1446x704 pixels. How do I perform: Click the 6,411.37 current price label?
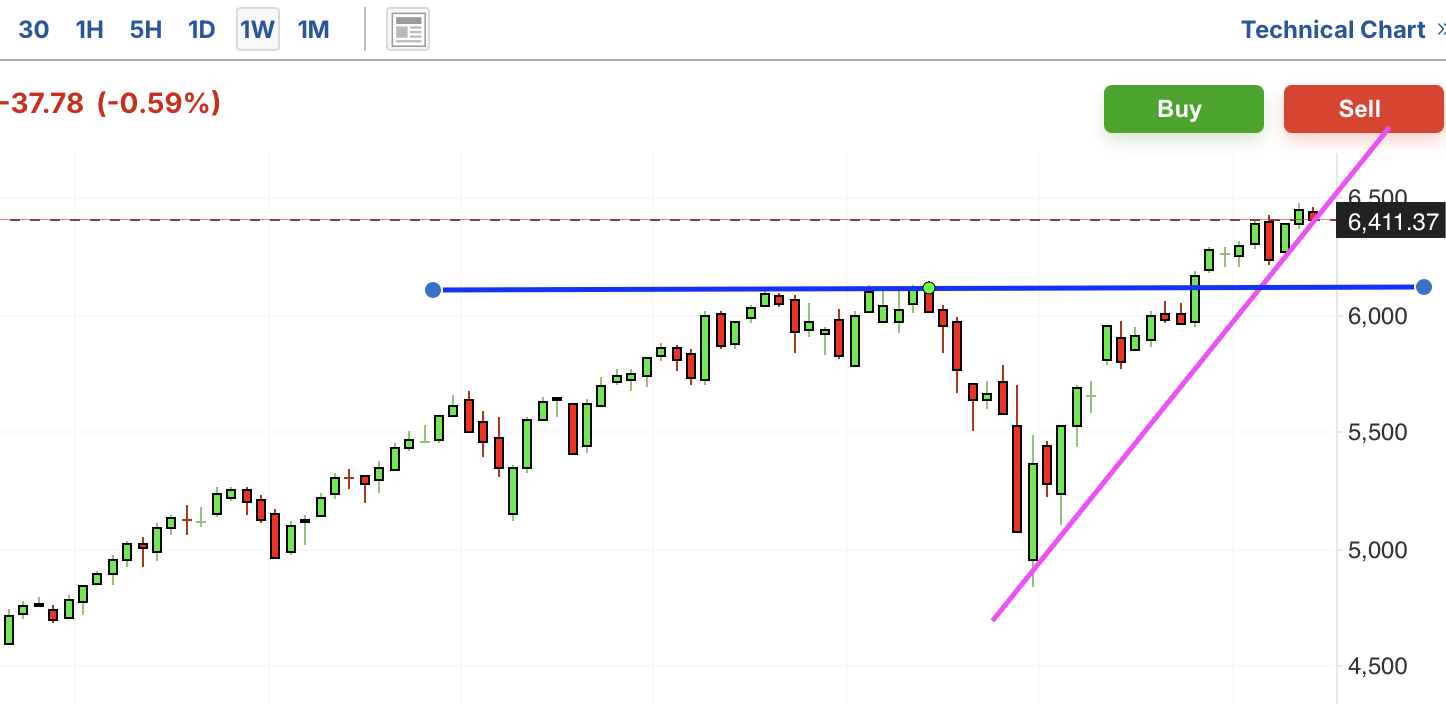(x=1392, y=222)
